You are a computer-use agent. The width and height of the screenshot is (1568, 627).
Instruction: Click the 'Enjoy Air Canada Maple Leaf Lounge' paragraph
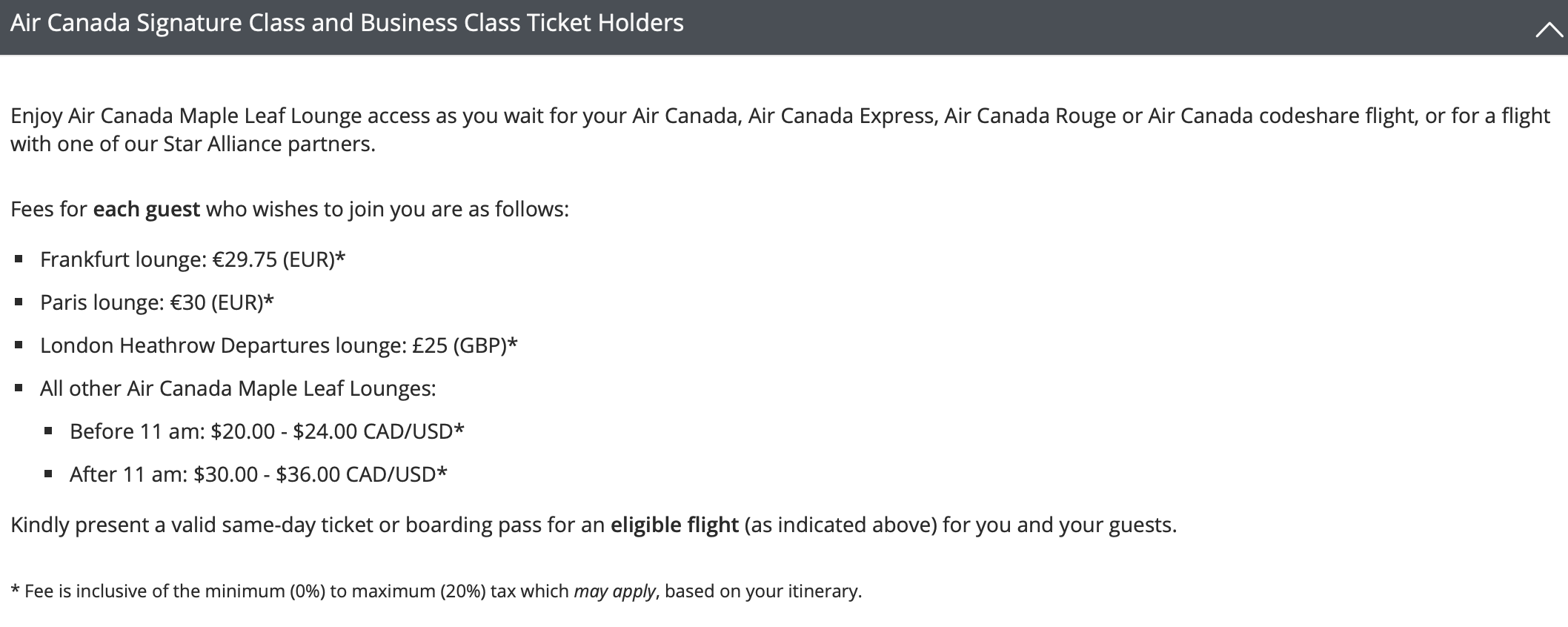[780, 130]
